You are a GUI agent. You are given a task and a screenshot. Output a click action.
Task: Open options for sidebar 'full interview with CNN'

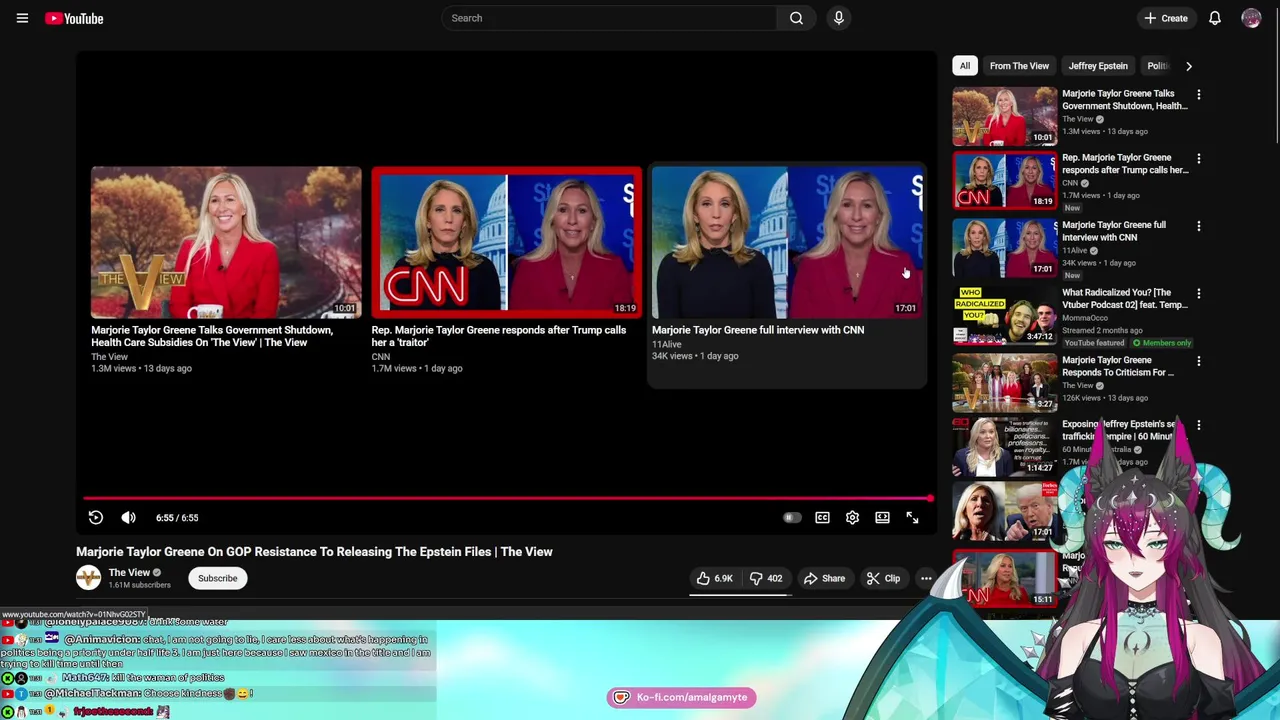1199,226
